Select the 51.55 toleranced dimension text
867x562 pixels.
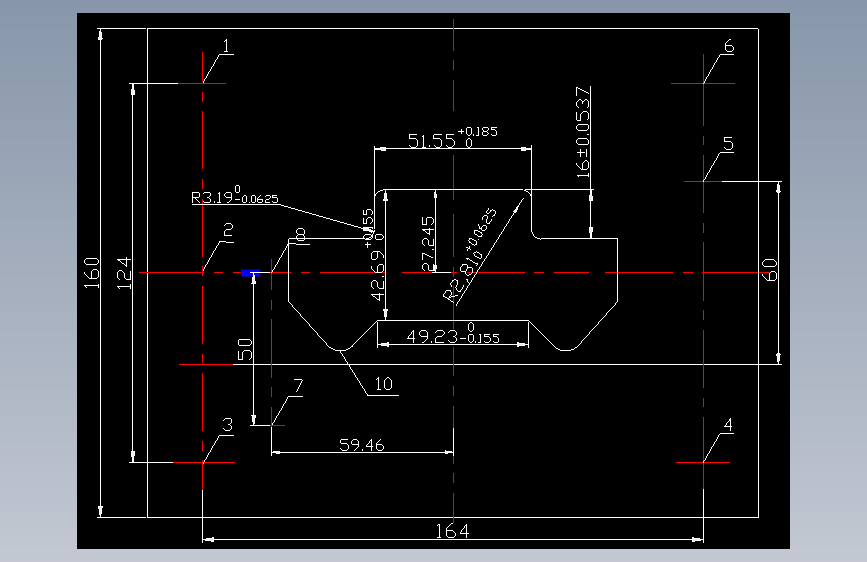452,138
